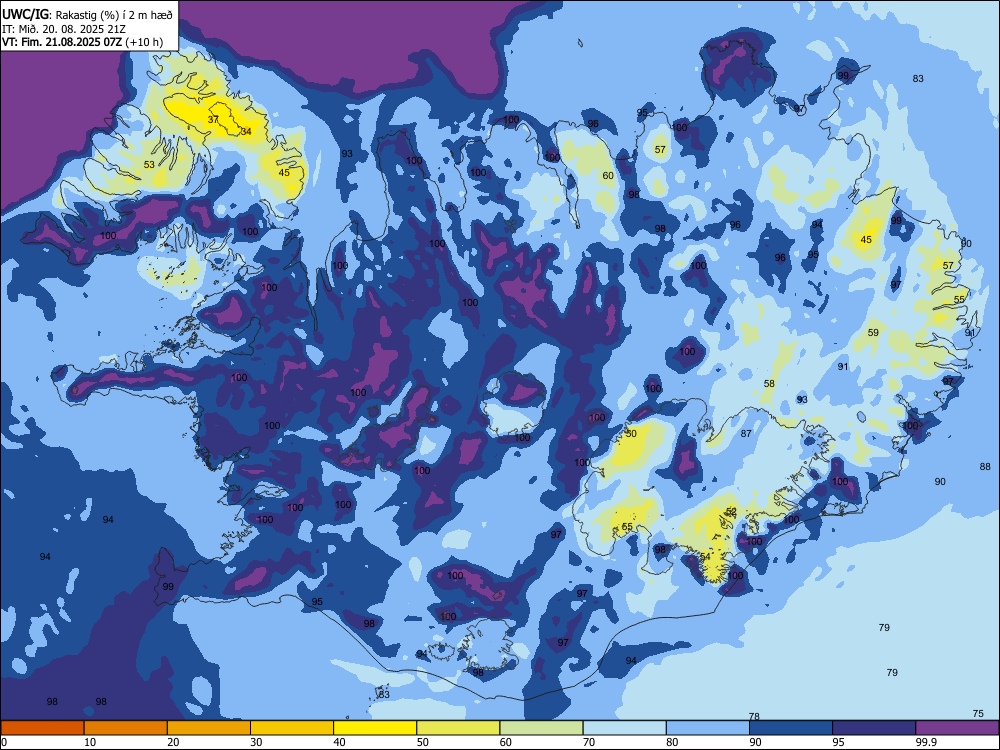Click the map value '37' in the Westfjords

[213, 119]
